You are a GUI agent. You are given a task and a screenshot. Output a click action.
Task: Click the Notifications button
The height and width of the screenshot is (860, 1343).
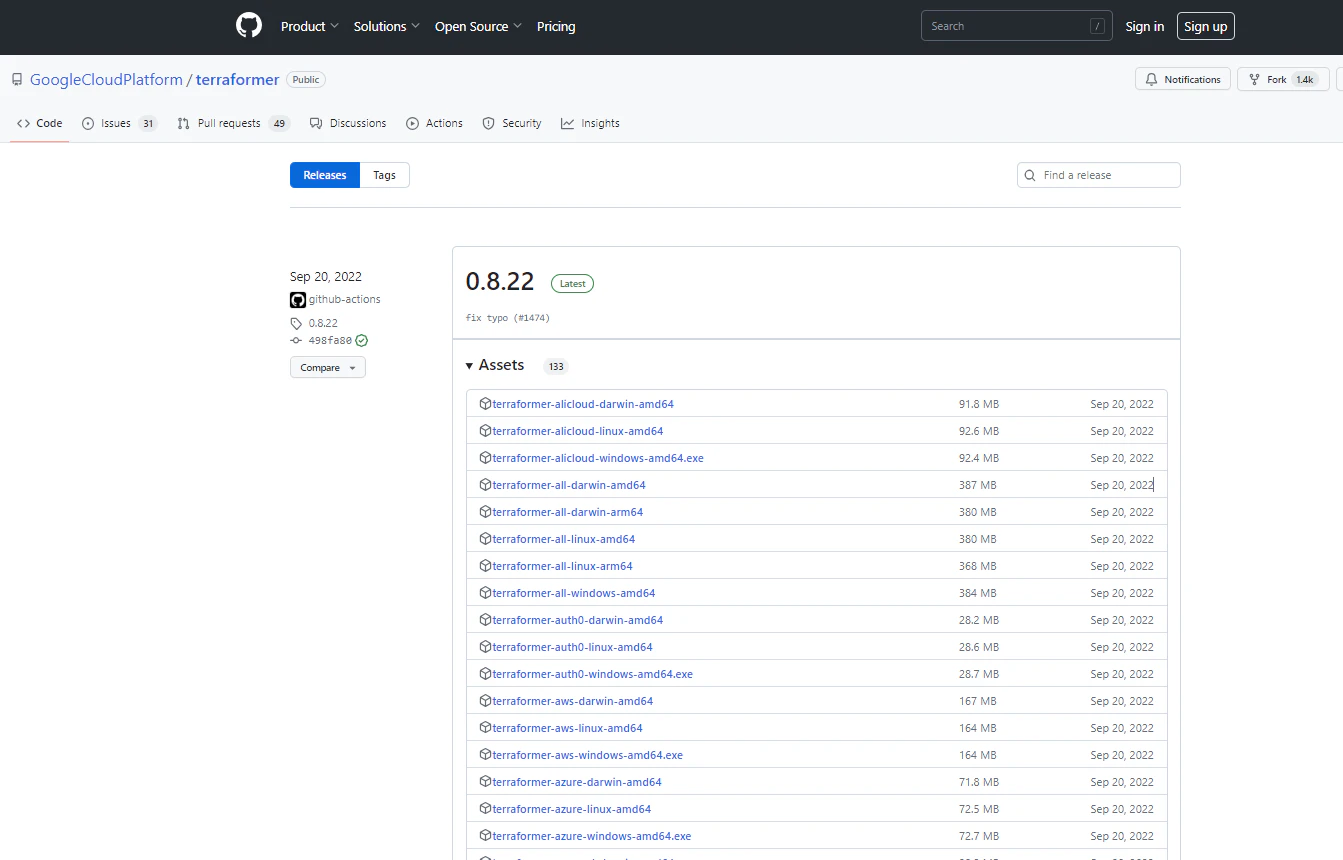point(1182,80)
